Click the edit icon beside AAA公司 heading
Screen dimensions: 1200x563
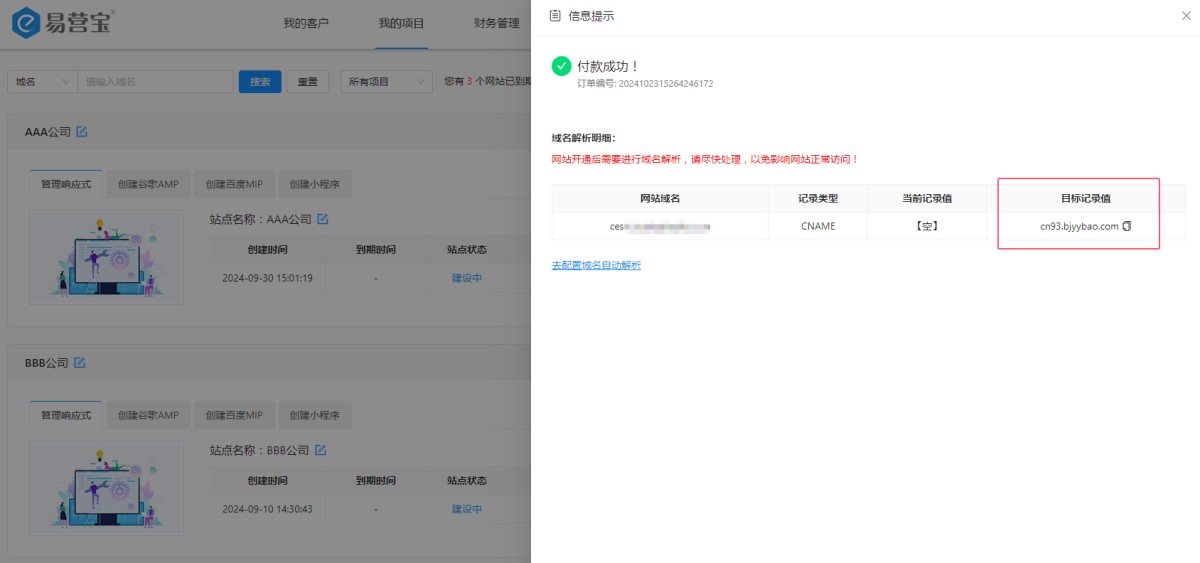[82, 132]
